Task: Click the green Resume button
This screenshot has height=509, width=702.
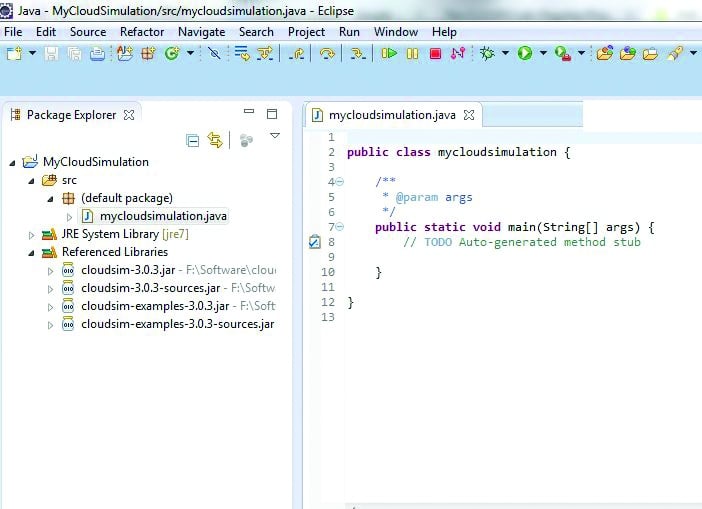Action: pos(389,53)
